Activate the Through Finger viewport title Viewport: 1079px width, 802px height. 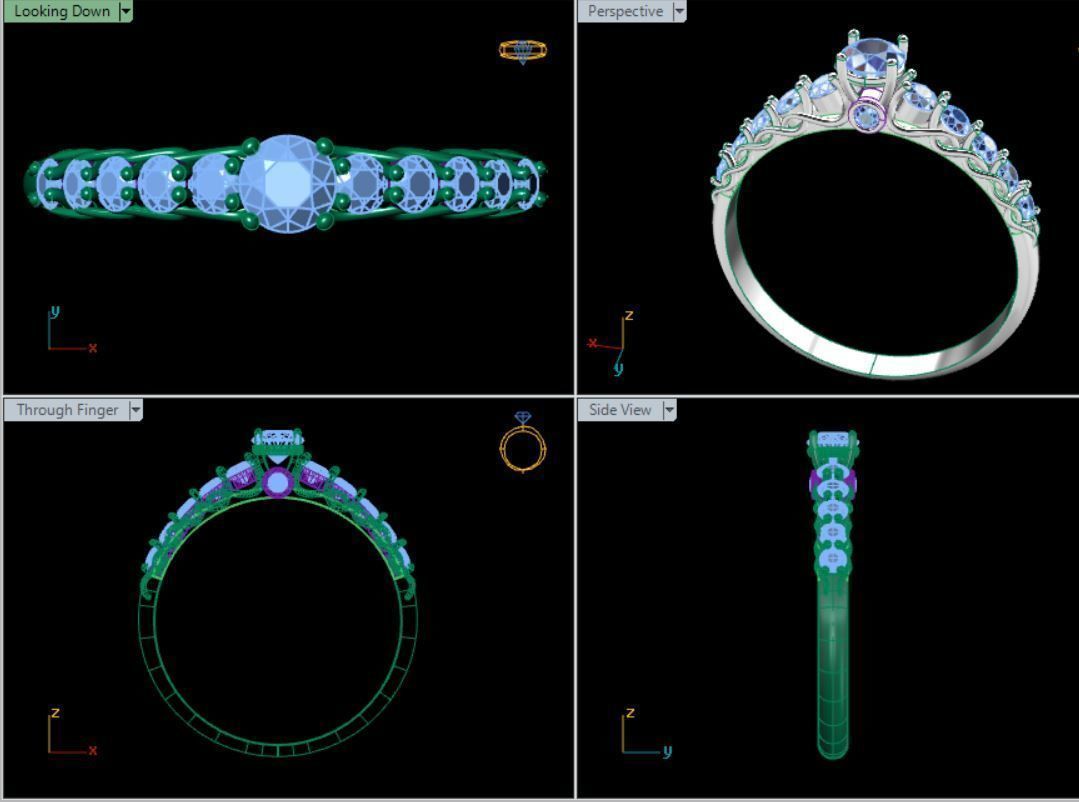[x=67, y=410]
